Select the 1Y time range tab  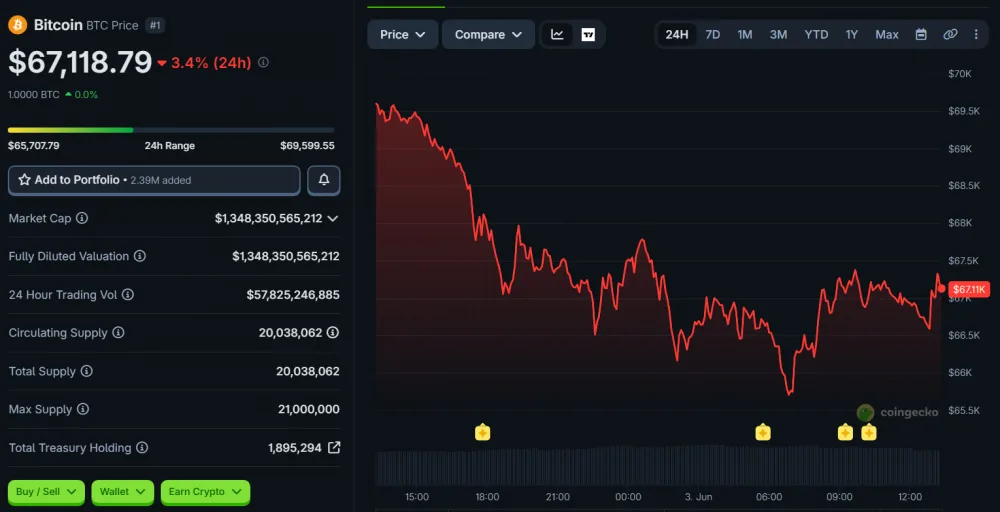(851, 34)
